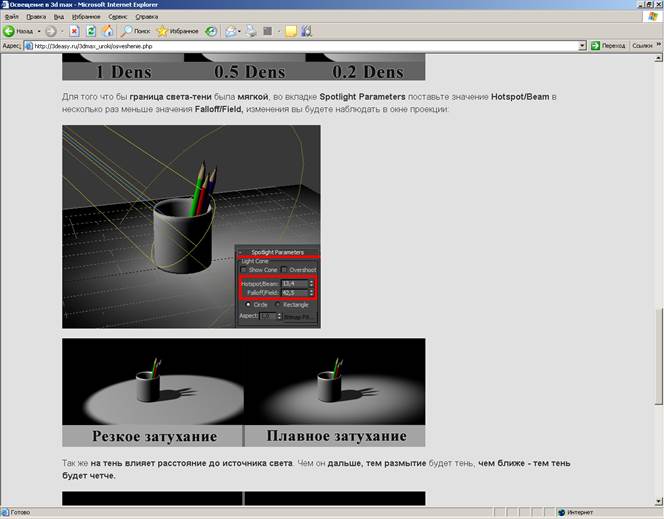Image resolution: width=664 pixels, height=519 pixels.
Task: Click the Резкое затухание render image
Action: tap(153, 392)
